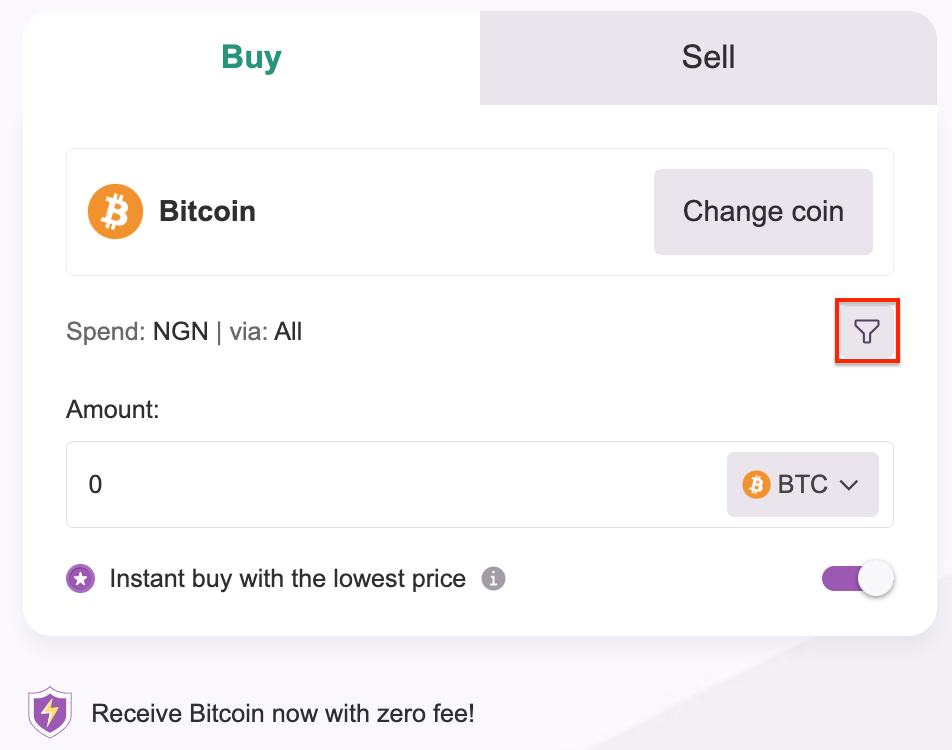
Task: Click the white knob of the purple switch
Action: [876, 578]
